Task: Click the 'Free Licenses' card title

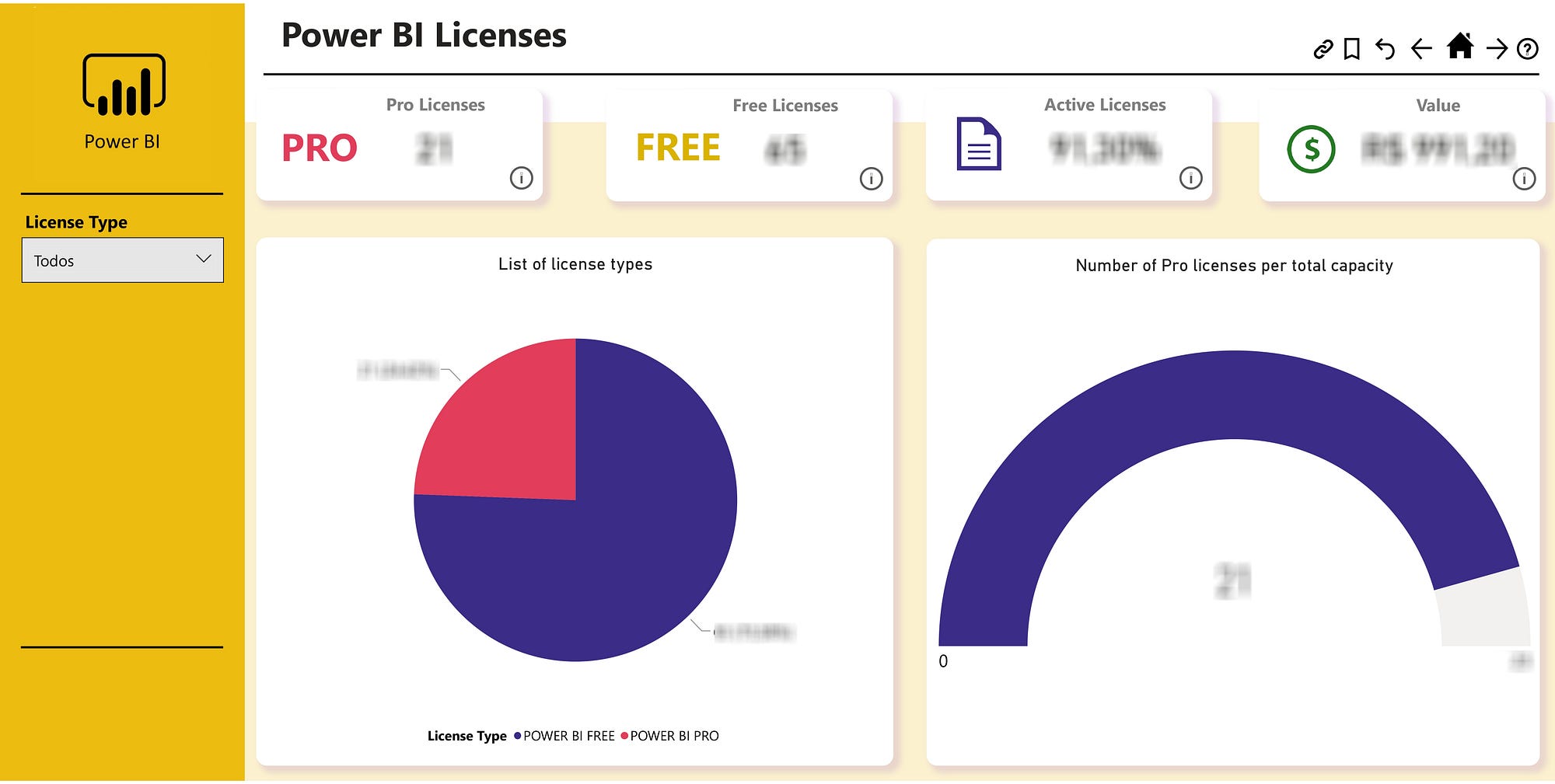Action: pos(785,106)
